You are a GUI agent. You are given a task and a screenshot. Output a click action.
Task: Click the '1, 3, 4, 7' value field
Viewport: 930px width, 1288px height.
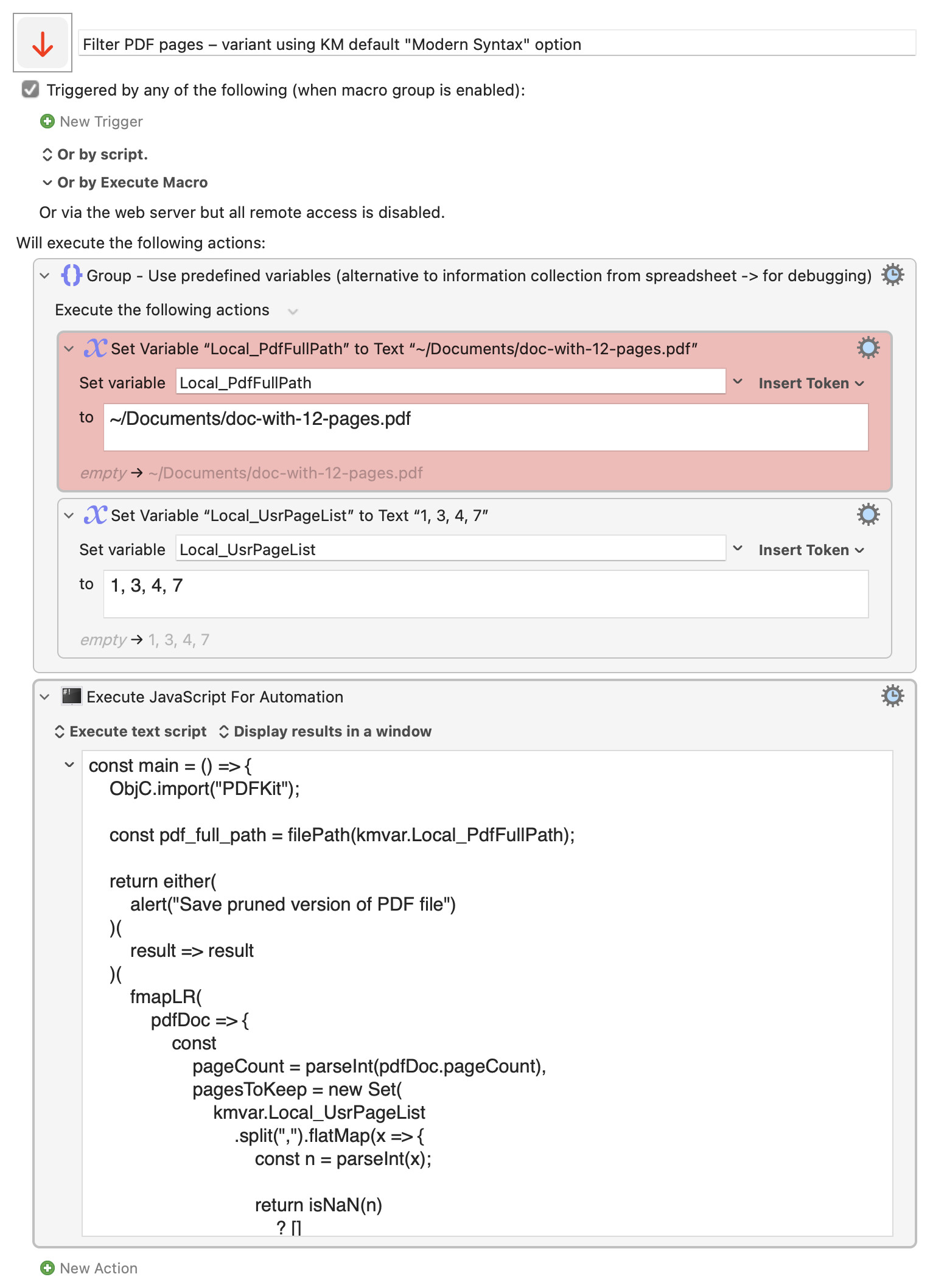pyautogui.click(x=486, y=594)
